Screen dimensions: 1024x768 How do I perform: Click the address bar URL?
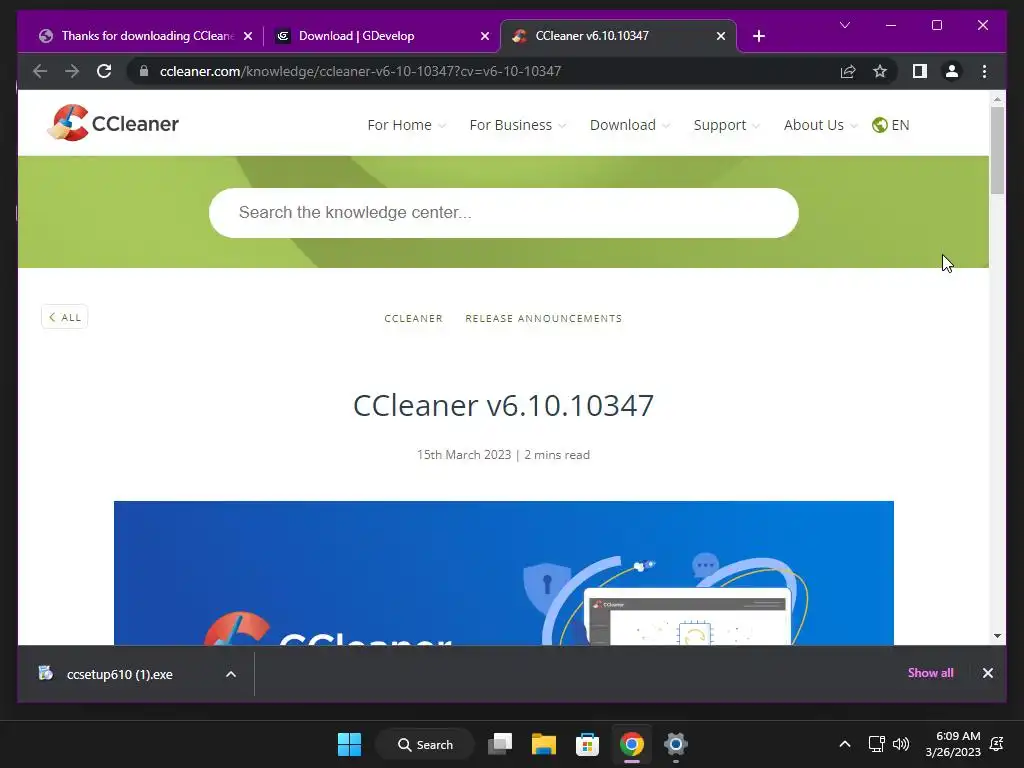coord(360,71)
